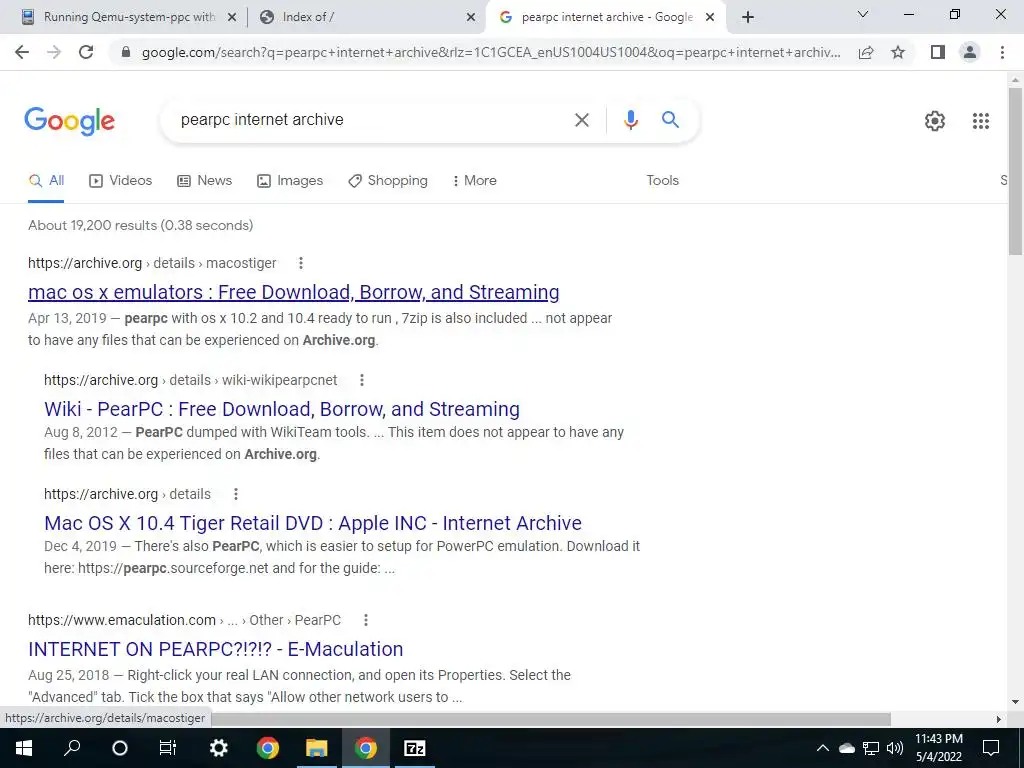Screen dimensions: 1024x768
Task: Open the taskbar clock showing 11:43 PM
Action: point(938,748)
